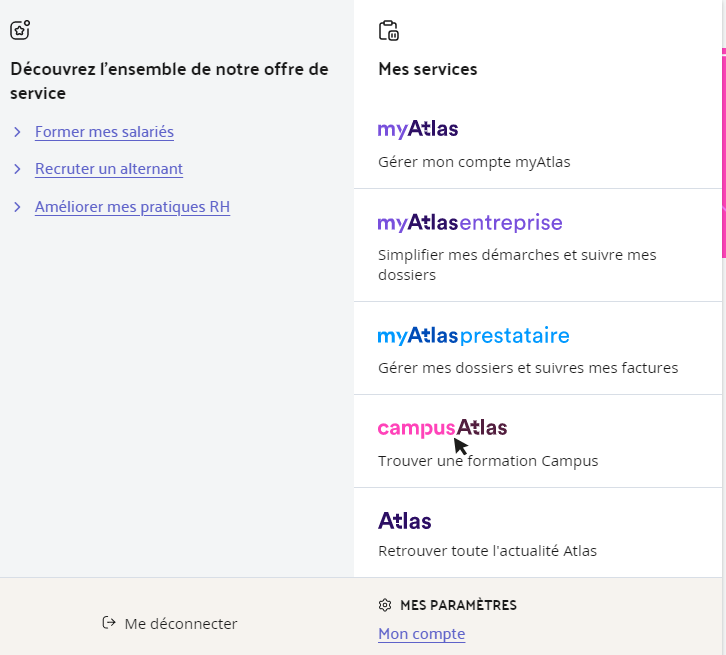Open the myAtlasentreprise logo

pos(470,223)
